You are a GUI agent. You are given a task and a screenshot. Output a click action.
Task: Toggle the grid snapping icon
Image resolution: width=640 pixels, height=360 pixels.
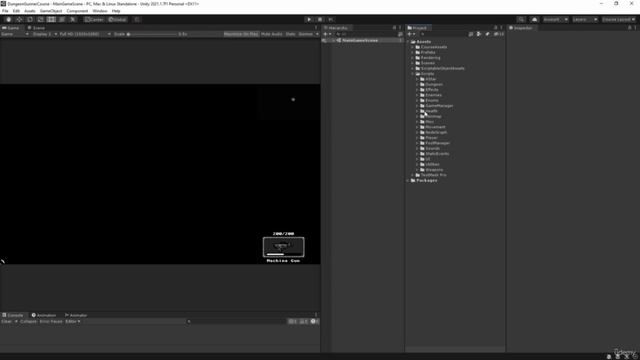[137, 20]
